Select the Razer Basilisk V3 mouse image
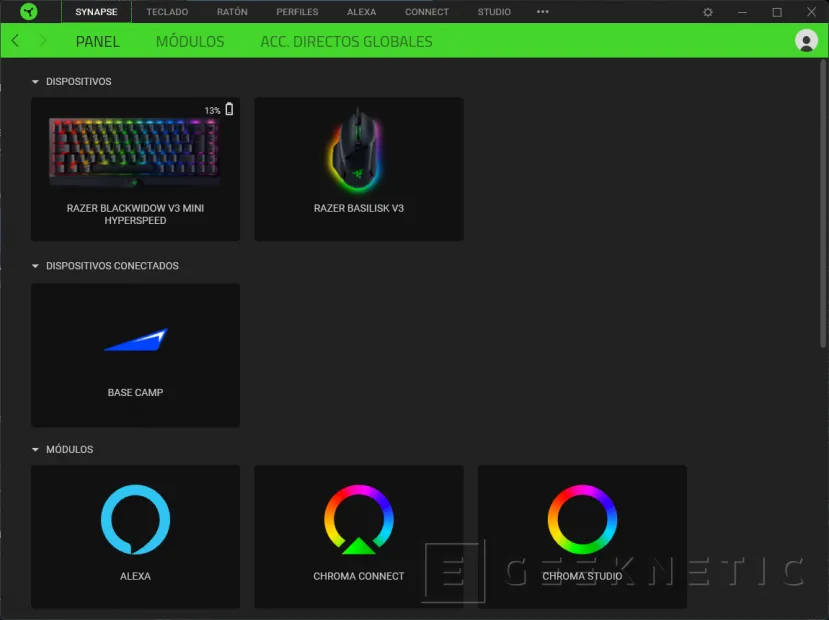829x620 pixels. pos(358,150)
